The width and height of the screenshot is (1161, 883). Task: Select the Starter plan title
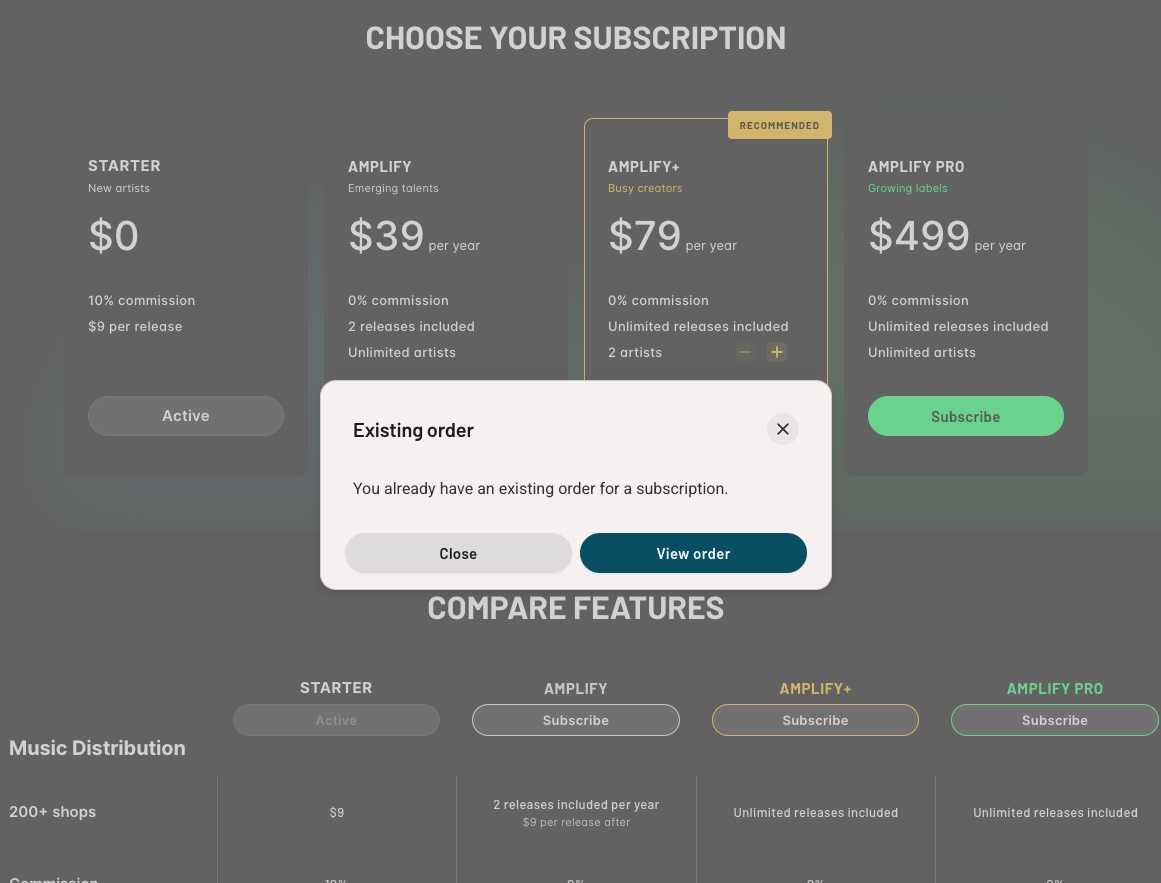[x=124, y=166]
